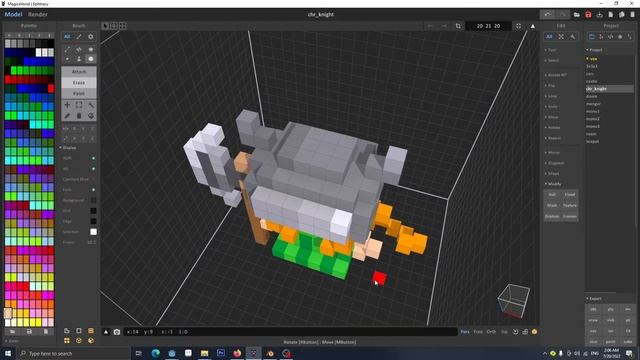Image resolution: width=640 pixels, height=360 pixels.
Task: Click the palette open folder icon
Action: [13, 331]
